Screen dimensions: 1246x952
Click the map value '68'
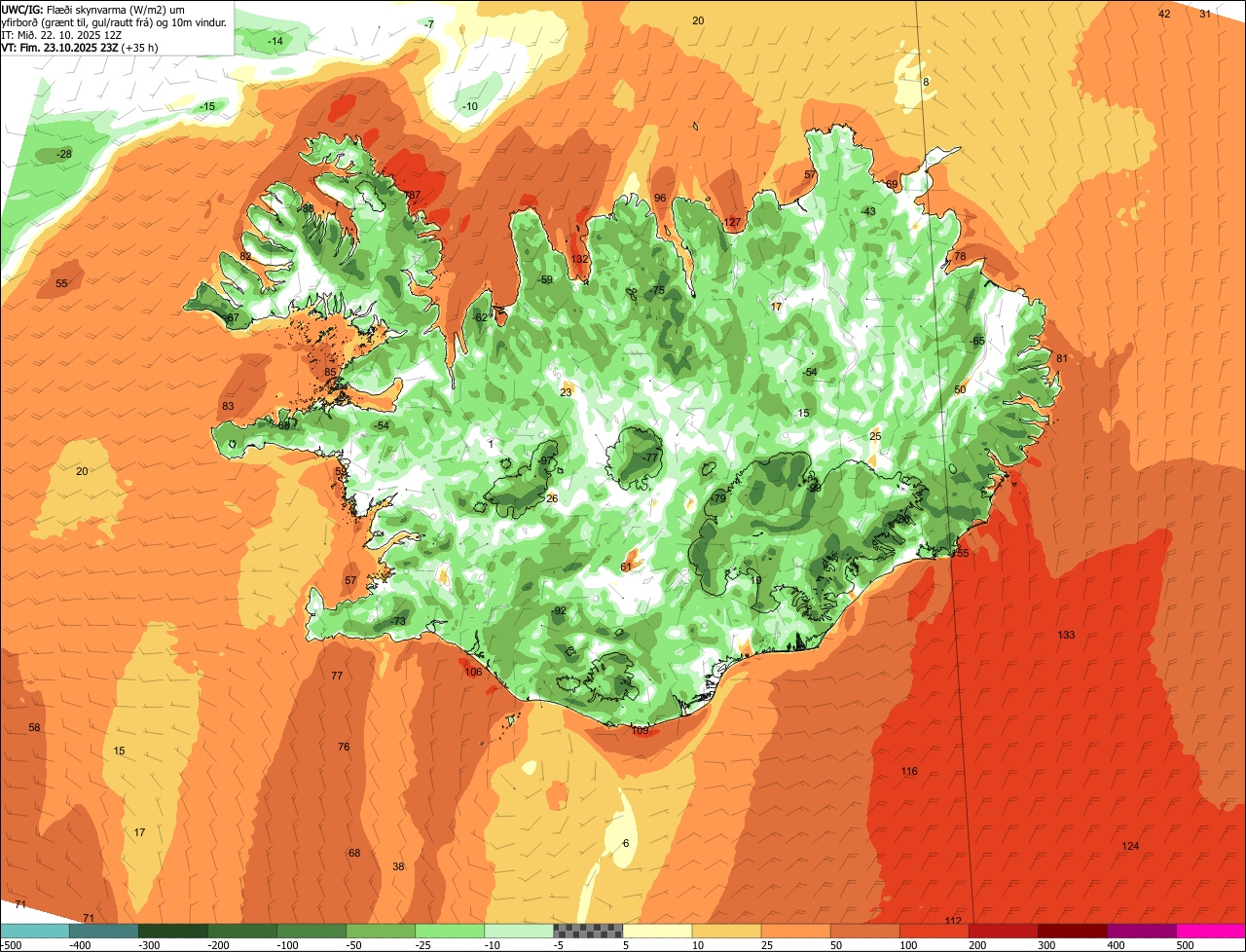coord(354,853)
